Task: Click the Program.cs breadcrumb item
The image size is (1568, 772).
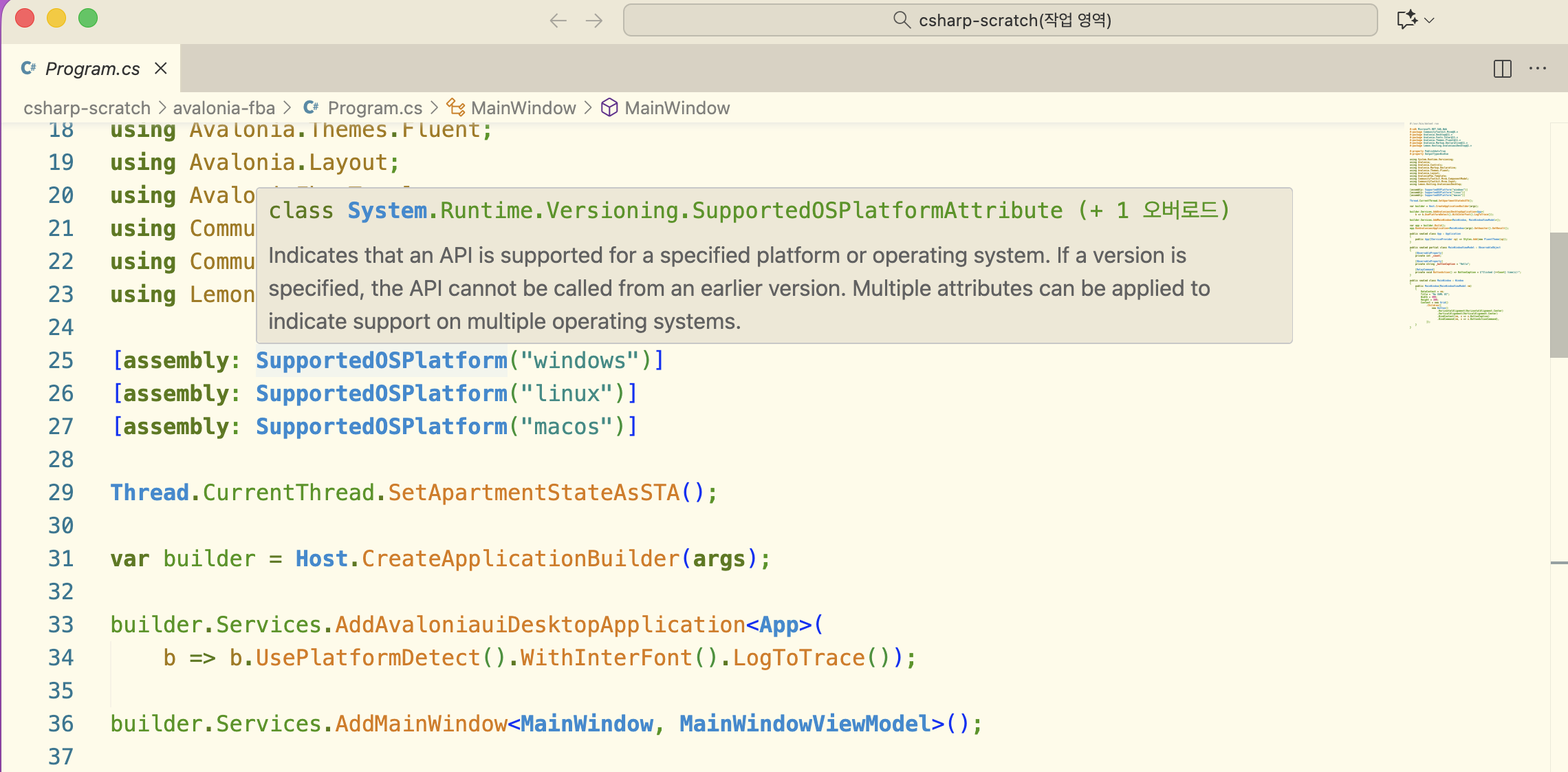Action: tap(375, 108)
